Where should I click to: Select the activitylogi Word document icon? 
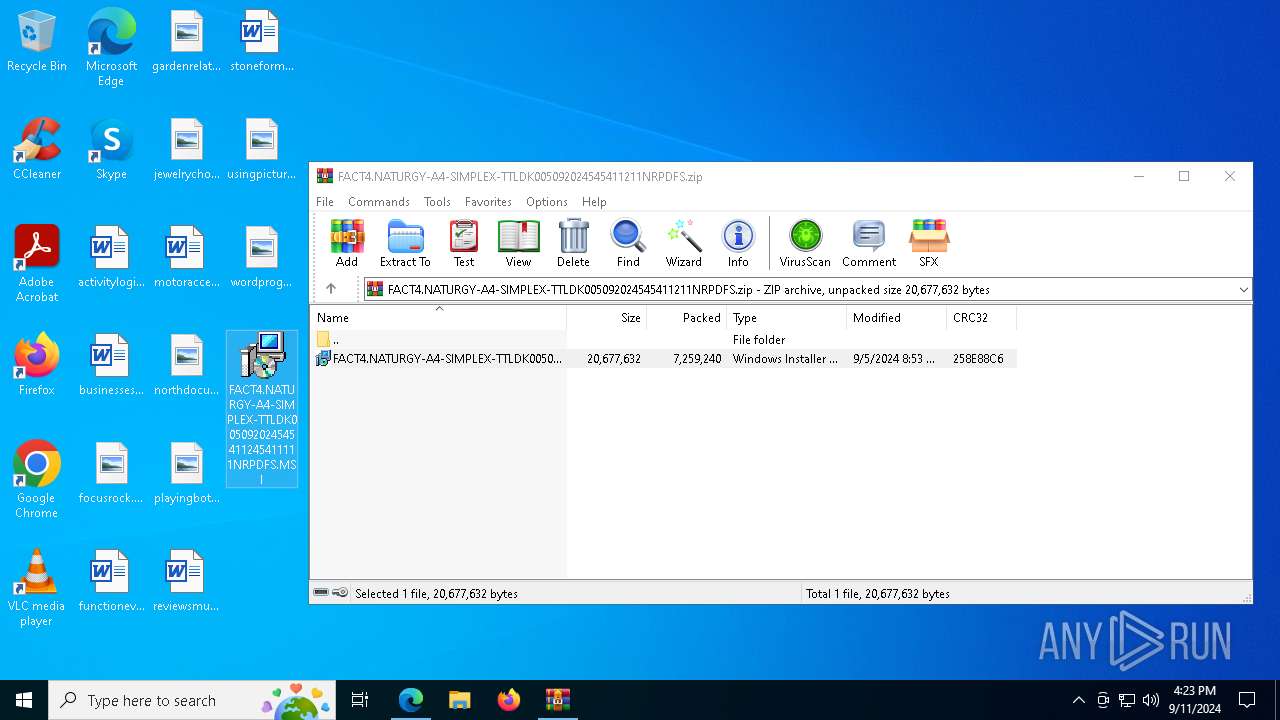point(111,257)
